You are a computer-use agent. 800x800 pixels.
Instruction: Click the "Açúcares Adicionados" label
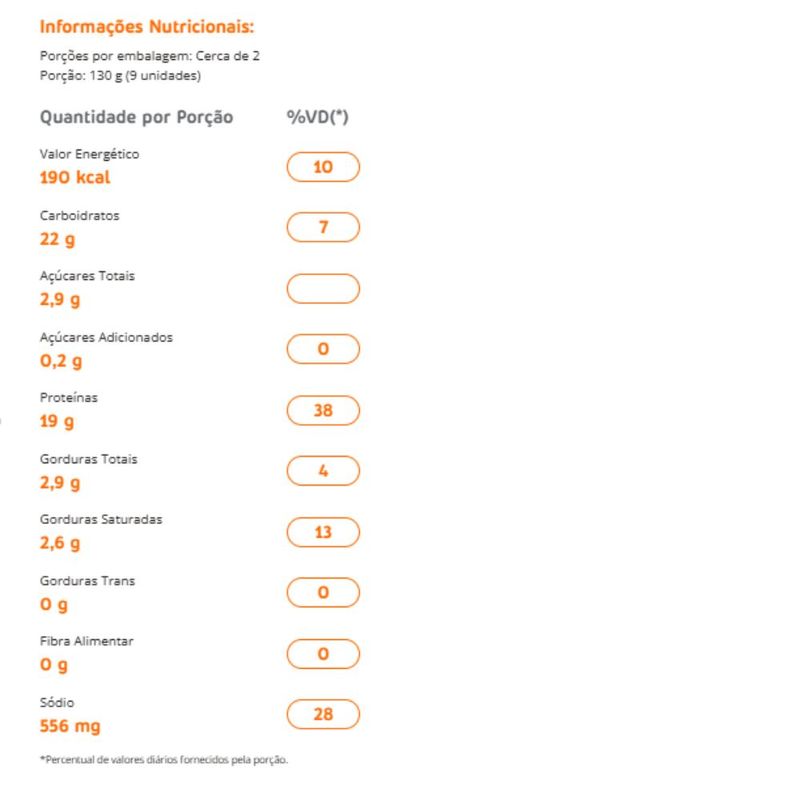(106, 337)
